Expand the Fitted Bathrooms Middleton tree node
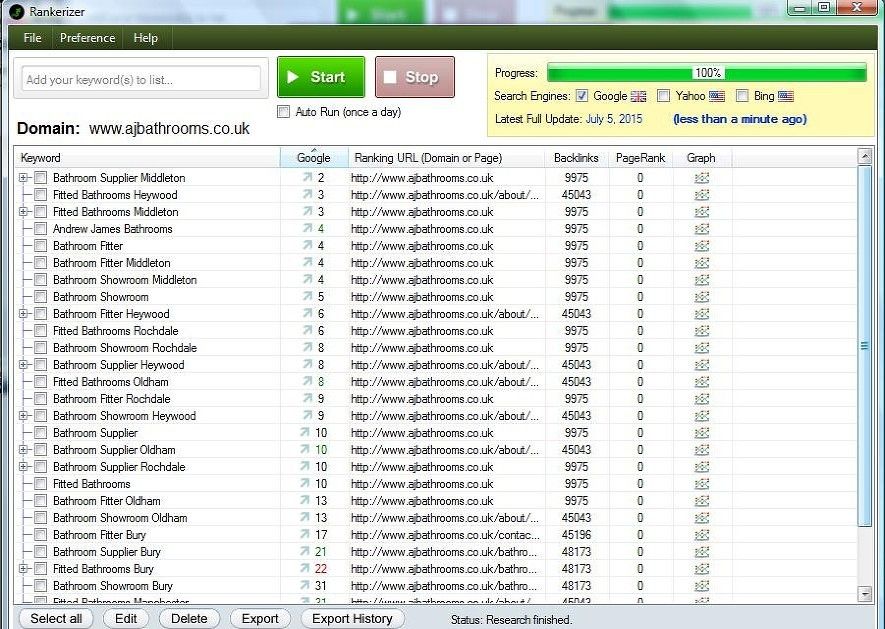 pyautogui.click(x=23, y=212)
